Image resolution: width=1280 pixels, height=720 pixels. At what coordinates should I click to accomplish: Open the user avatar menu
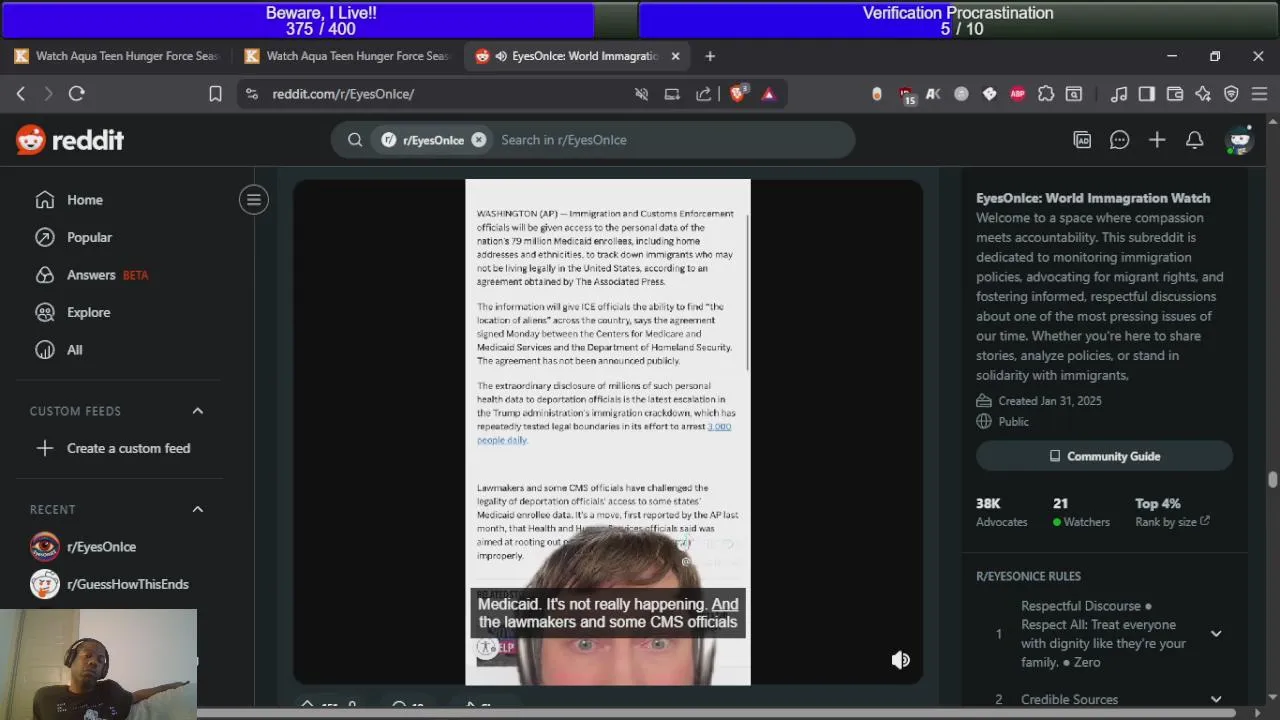[x=1240, y=140]
